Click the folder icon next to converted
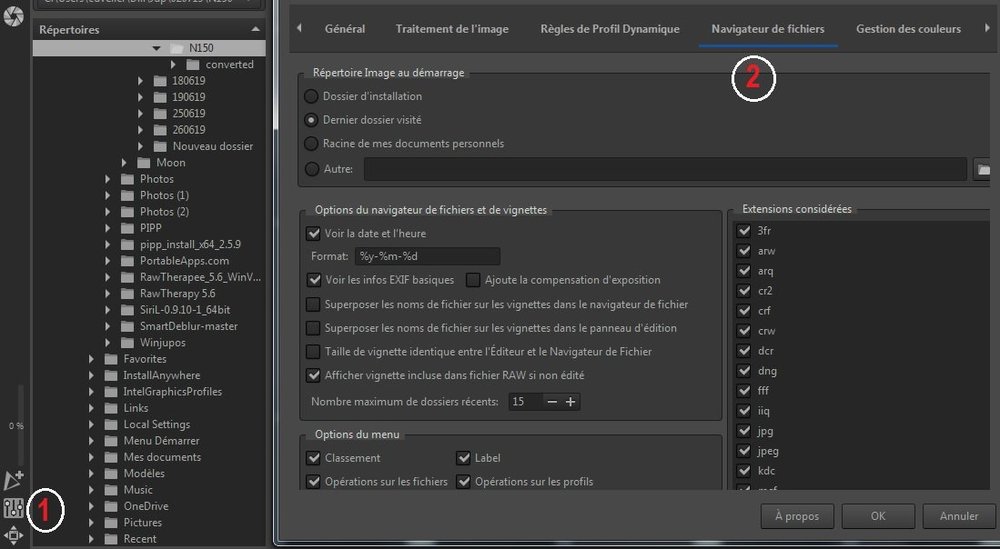 click(193, 64)
